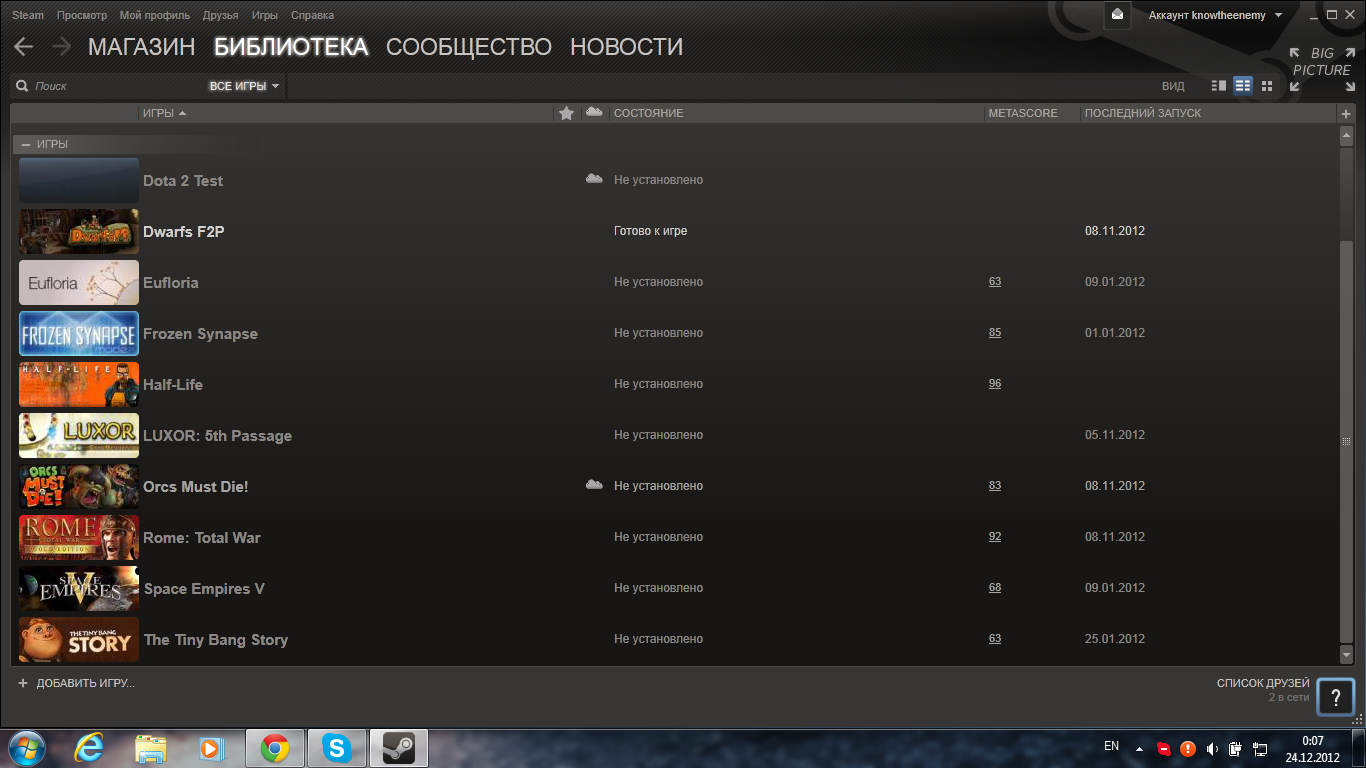The height and width of the screenshot is (768, 1366).
Task: Open the Аккаунт knowtheenemy dropdown
Action: pos(1214,15)
